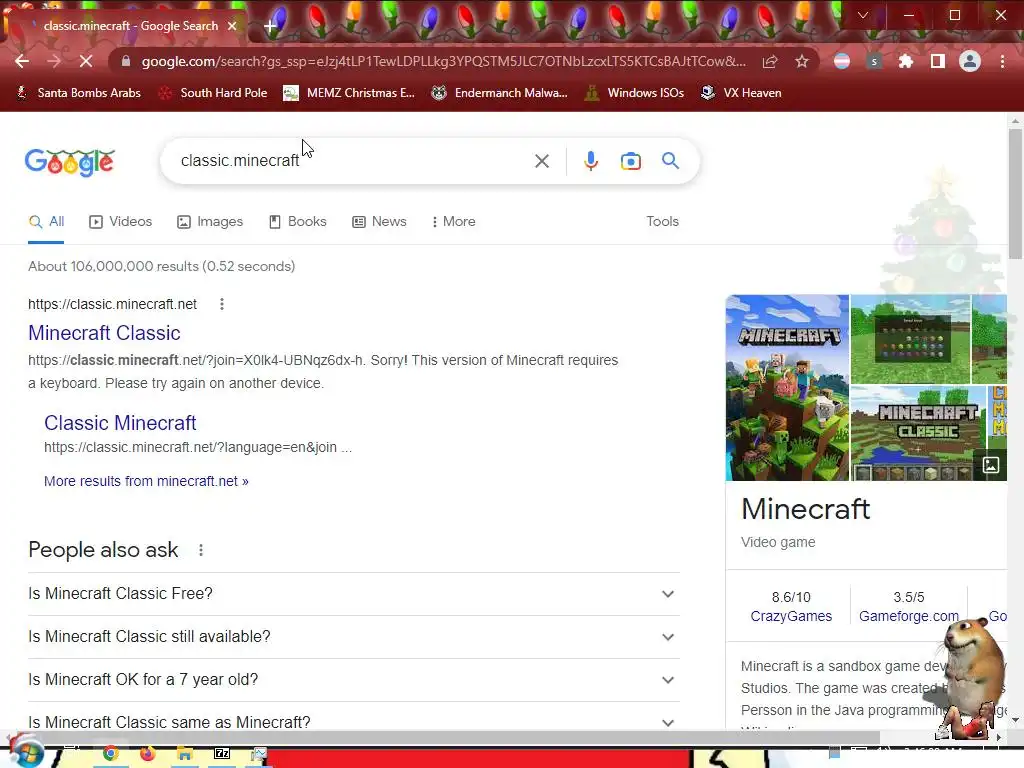The height and width of the screenshot is (768, 1024).
Task: Open the Minecraft Classic logo thumbnail
Action: (x=918, y=434)
